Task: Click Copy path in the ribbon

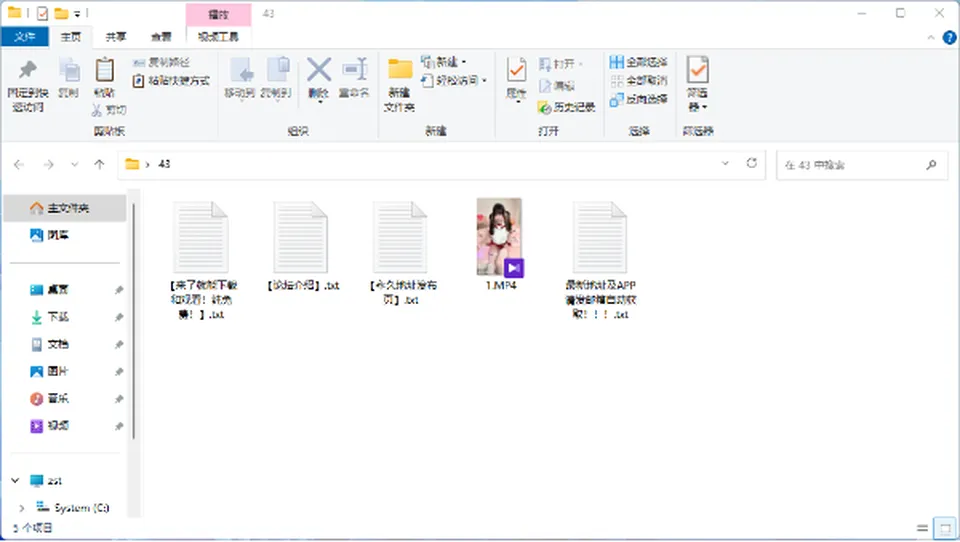Action: click(x=162, y=62)
